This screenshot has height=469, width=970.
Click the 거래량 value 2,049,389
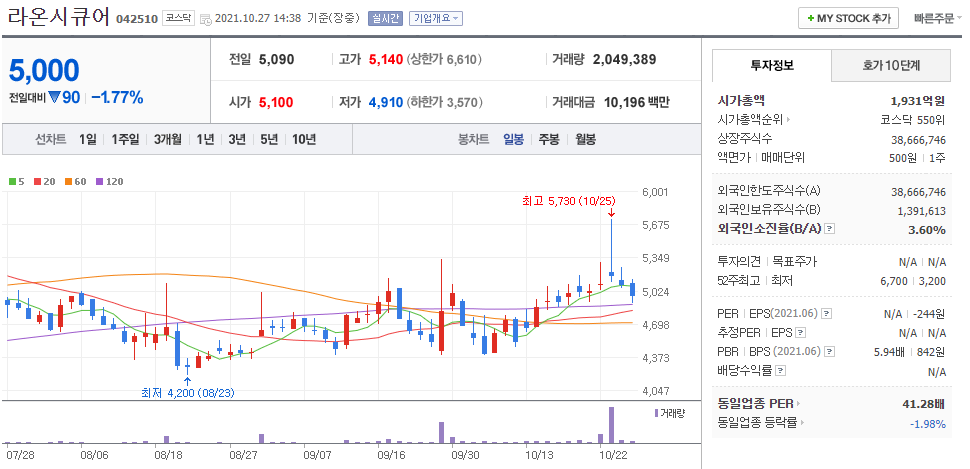tap(624, 60)
